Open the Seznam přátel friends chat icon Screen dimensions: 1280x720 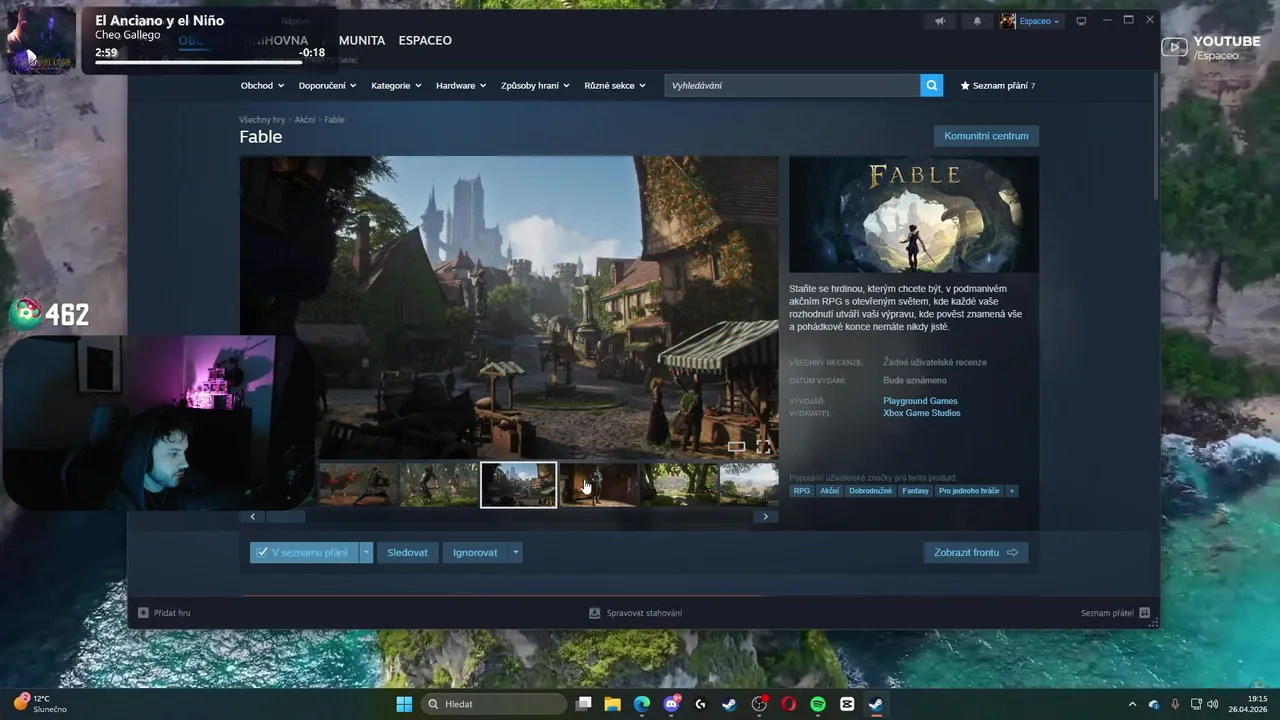pos(1144,613)
